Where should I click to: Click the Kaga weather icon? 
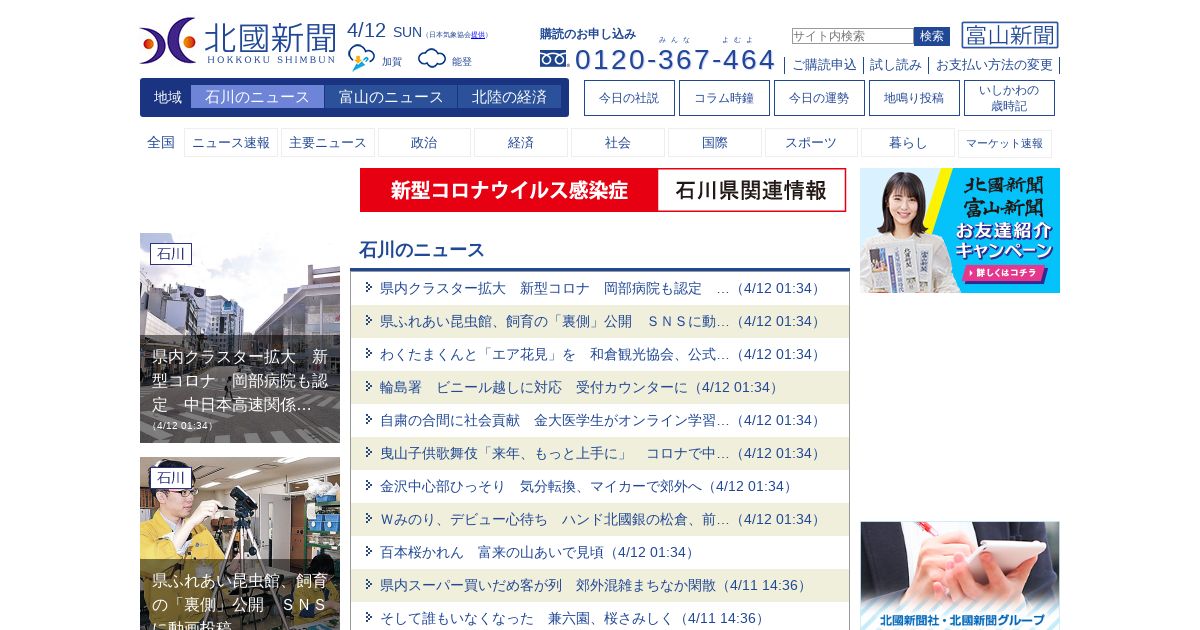361,58
